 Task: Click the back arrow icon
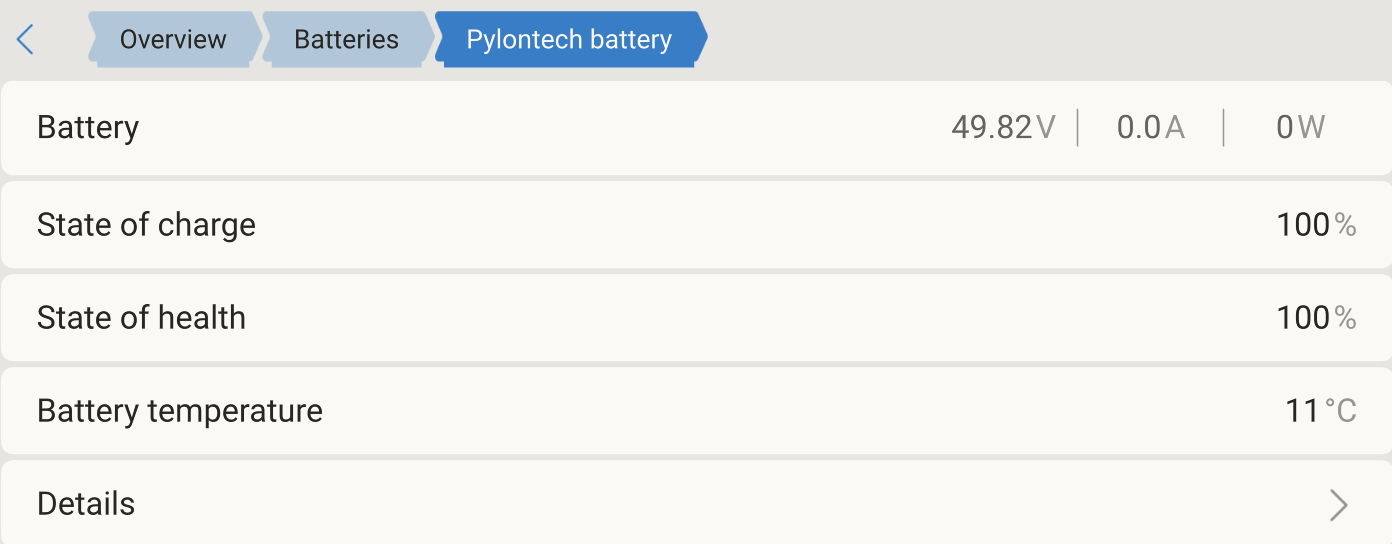coord(26,40)
